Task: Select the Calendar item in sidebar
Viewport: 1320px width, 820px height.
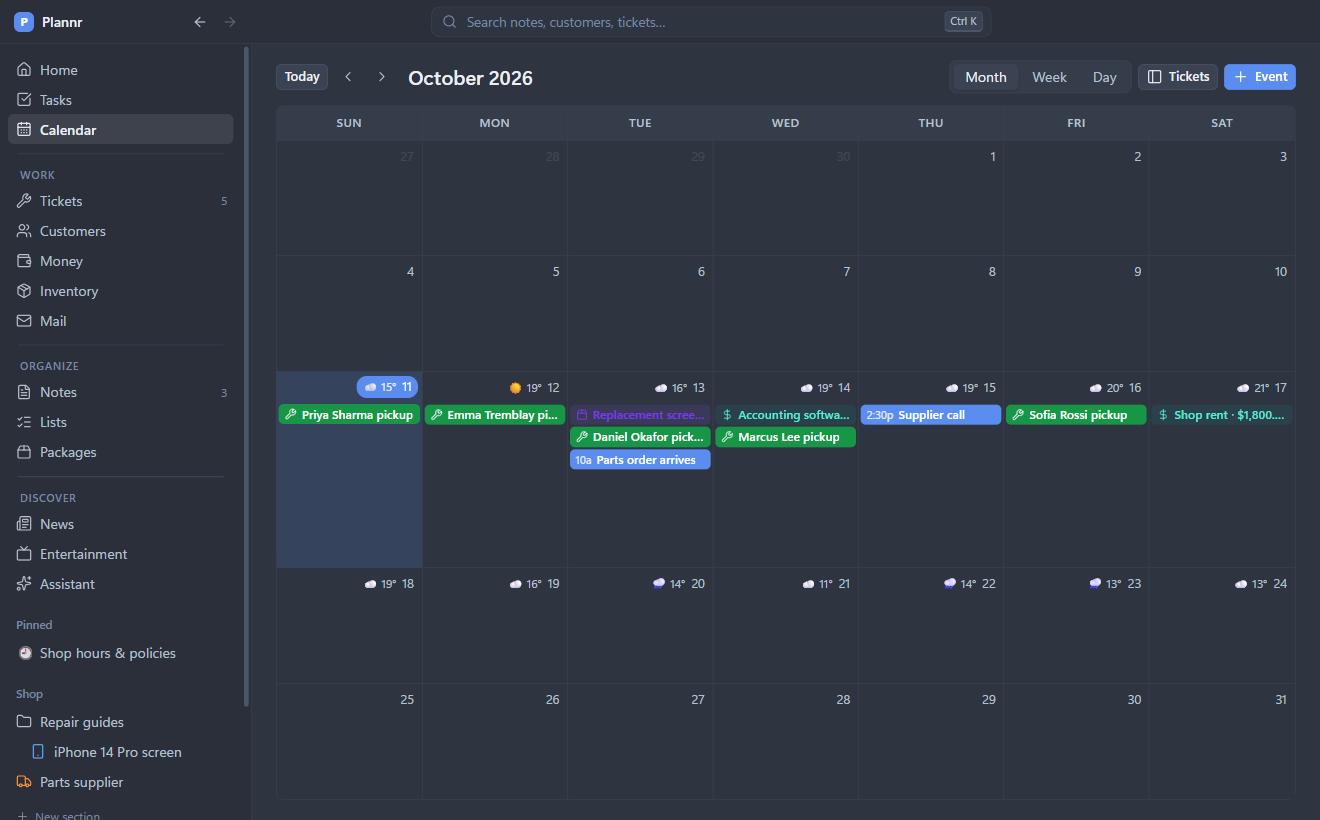Action: coord(121,130)
